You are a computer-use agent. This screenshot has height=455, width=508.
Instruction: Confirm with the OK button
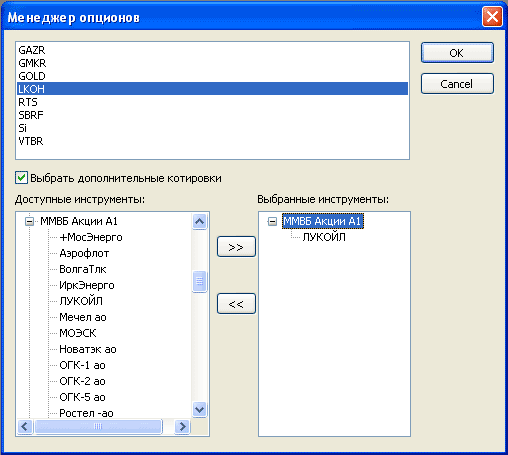click(x=457, y=53)
